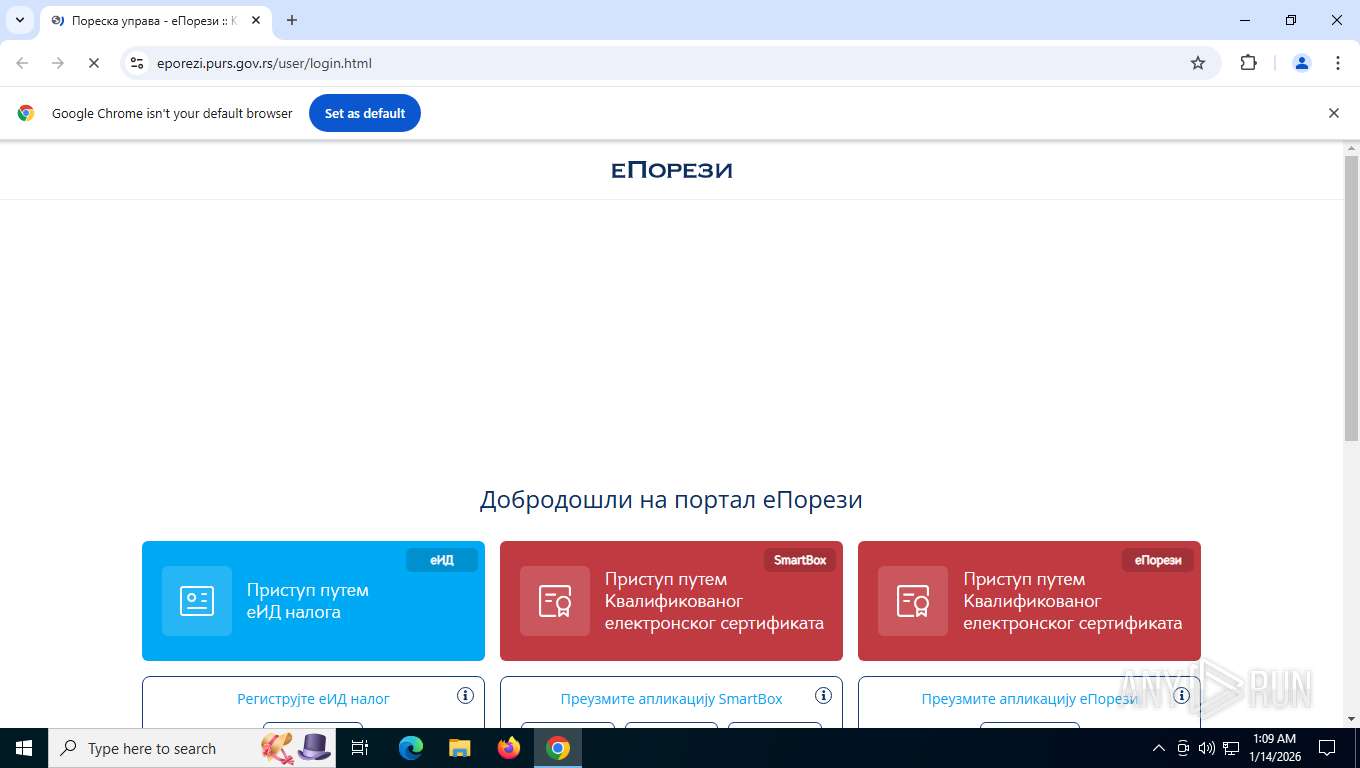Click the scrollbar down arrow

tap(1351, 719)
